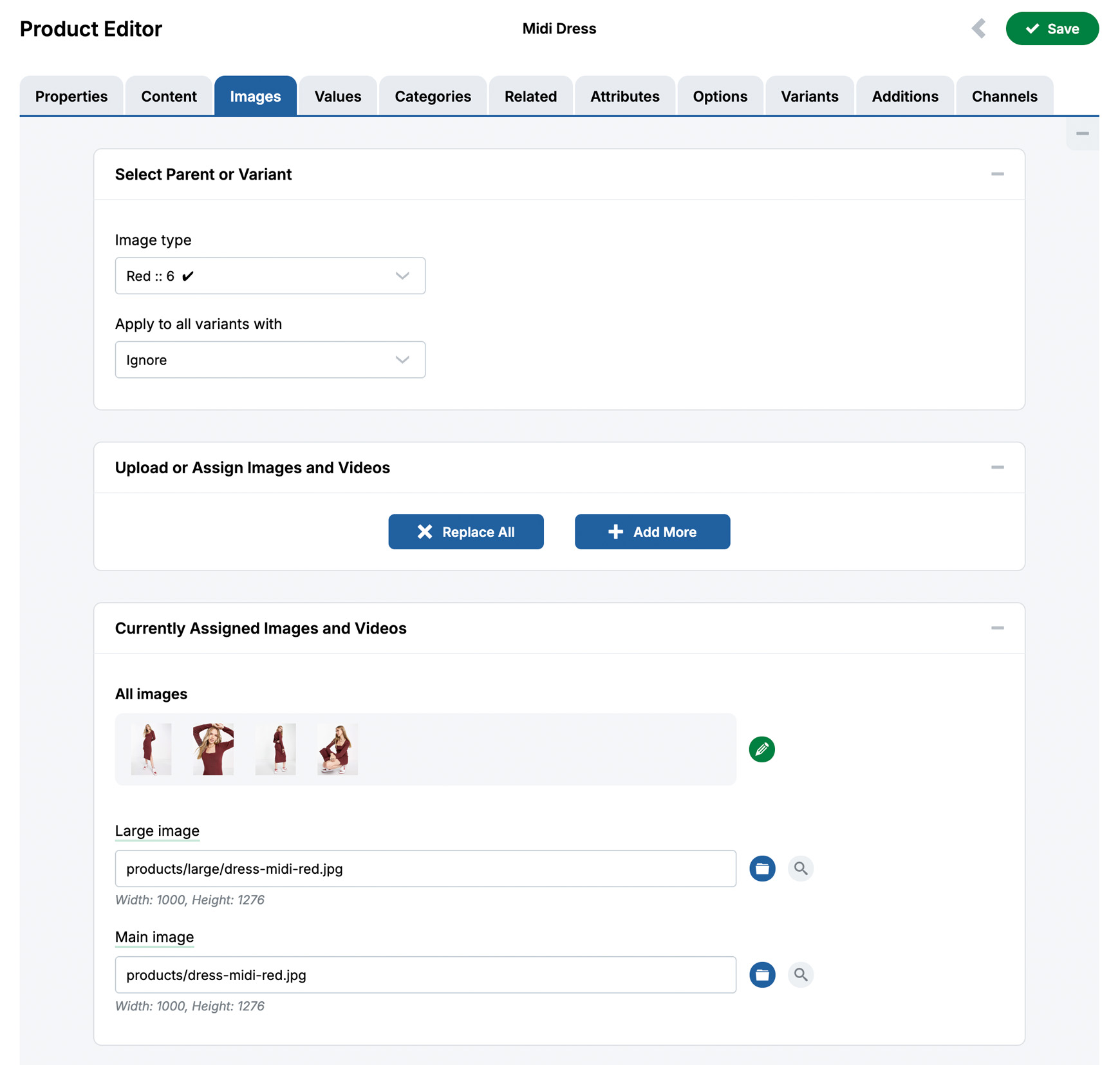Collapse the Select Parent or Variant panel

[998, 174]
